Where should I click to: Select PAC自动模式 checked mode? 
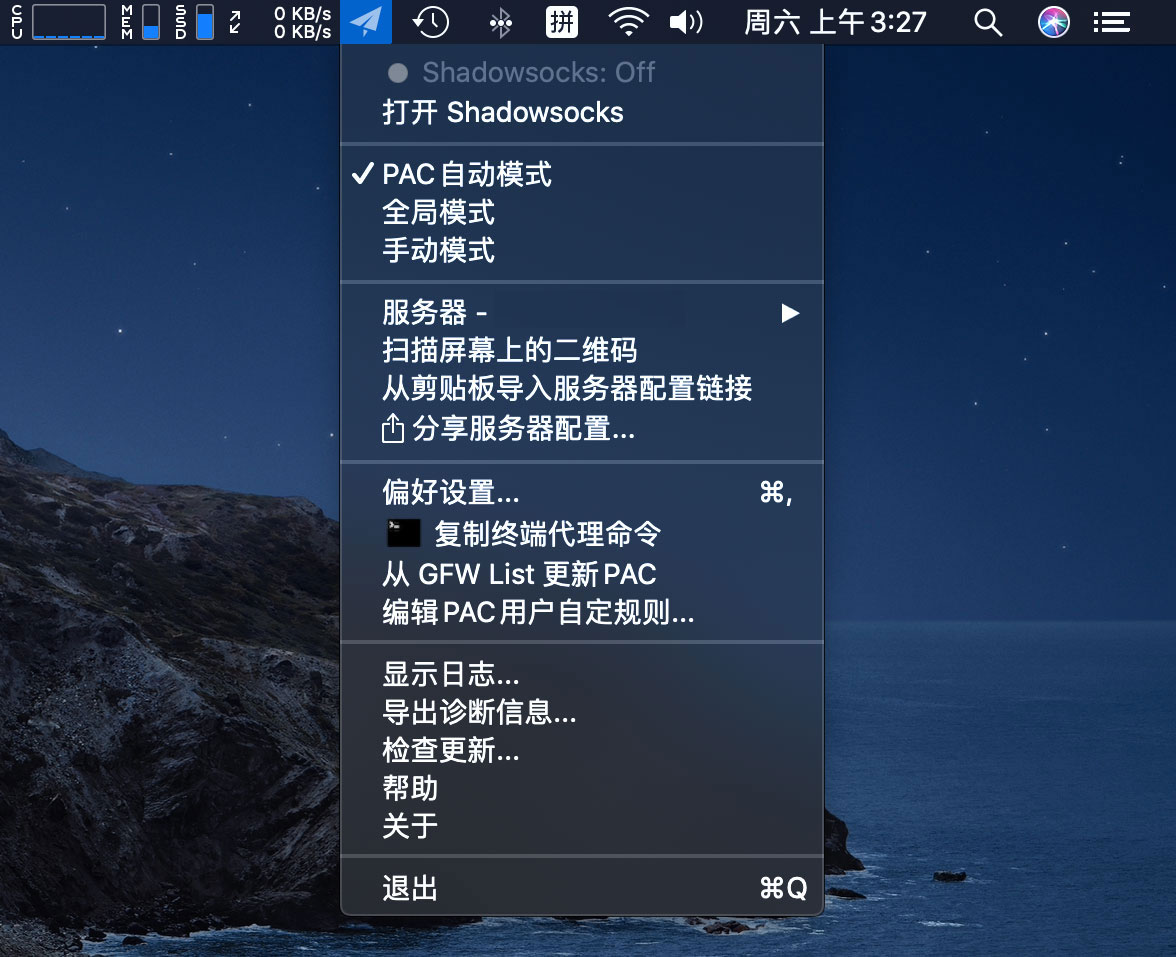[x=581, y=174]
